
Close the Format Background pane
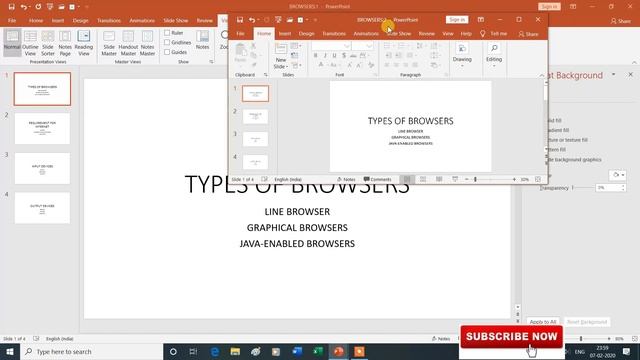631,75
